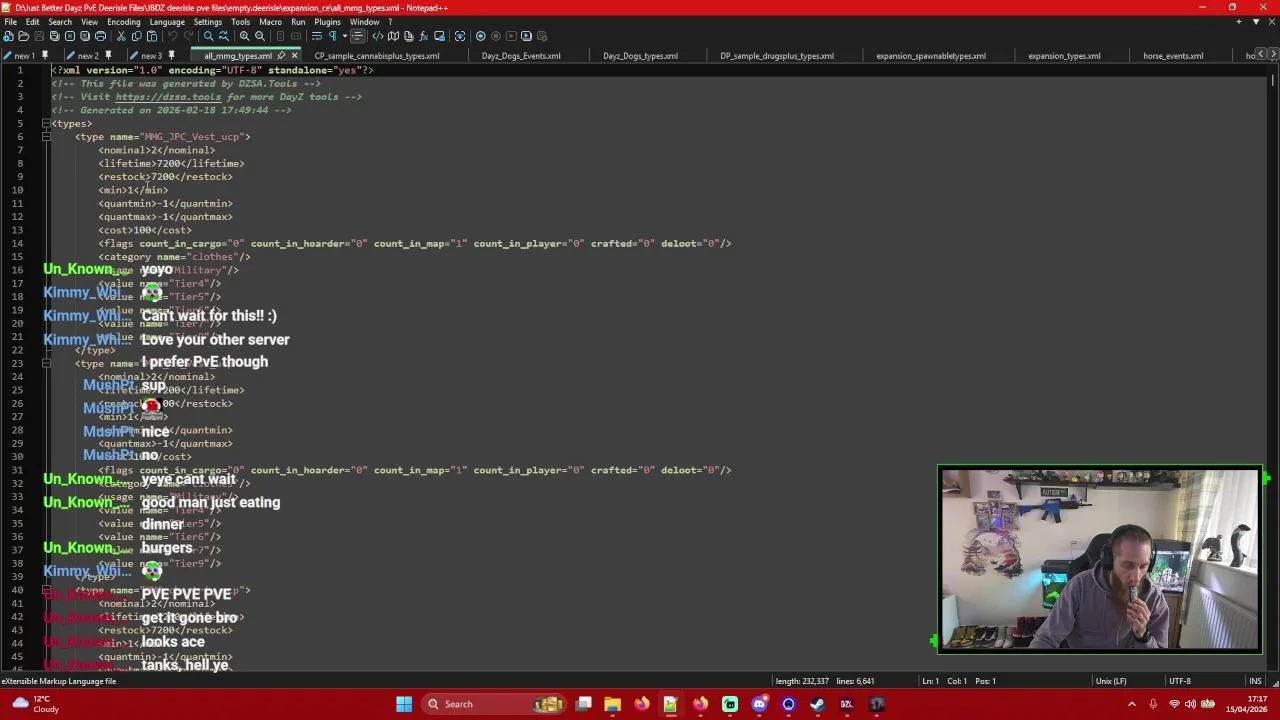Open the Folder as Workspace icon
Viewport: 1280px width, 720px height.
tap(440, 36)
